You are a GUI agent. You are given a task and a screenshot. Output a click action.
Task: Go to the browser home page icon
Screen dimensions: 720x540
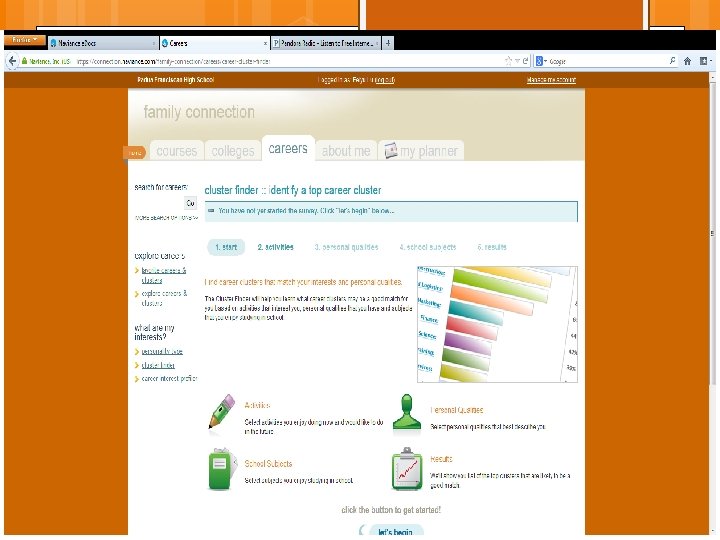687,61
